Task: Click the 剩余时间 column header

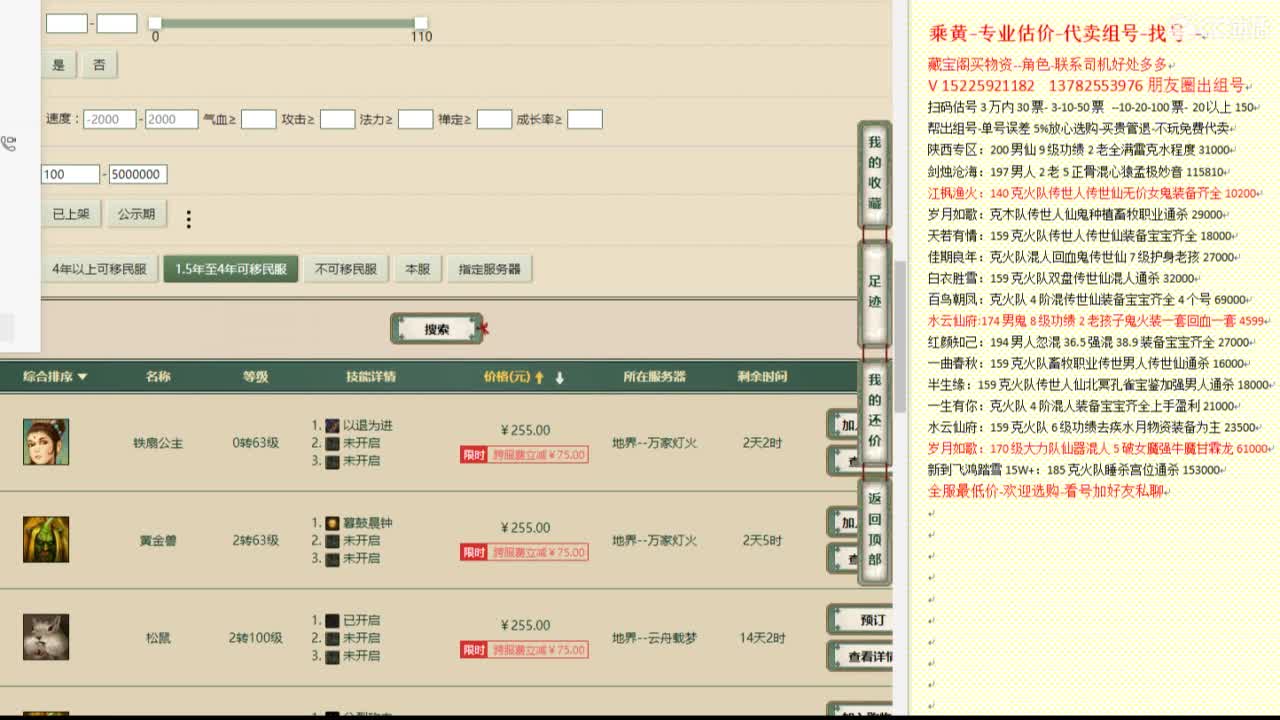Action: coord(762,377)
